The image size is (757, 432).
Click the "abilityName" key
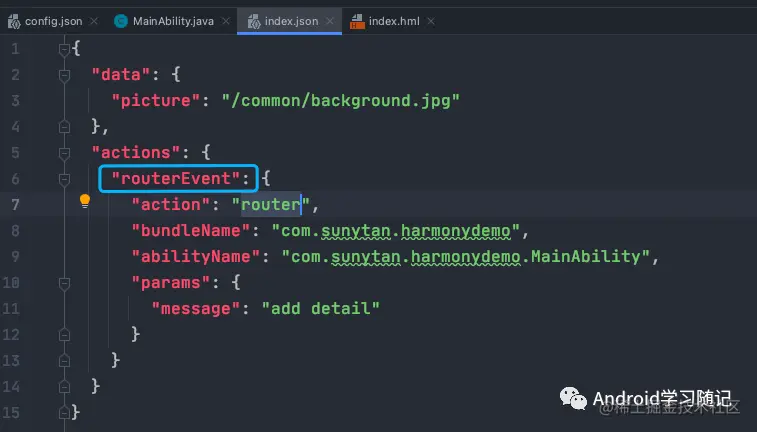click(x=196, y=256)
